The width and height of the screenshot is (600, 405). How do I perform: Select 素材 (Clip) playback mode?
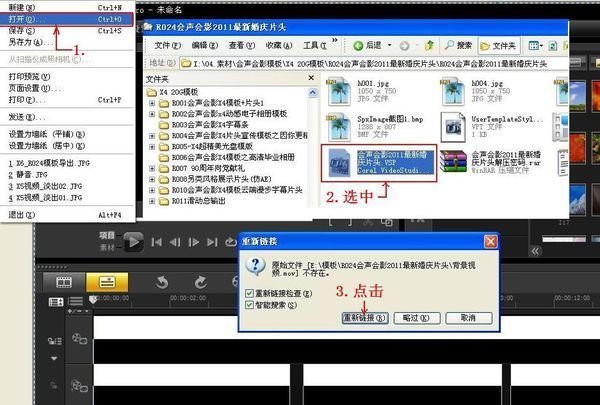(x=107, y=247)
